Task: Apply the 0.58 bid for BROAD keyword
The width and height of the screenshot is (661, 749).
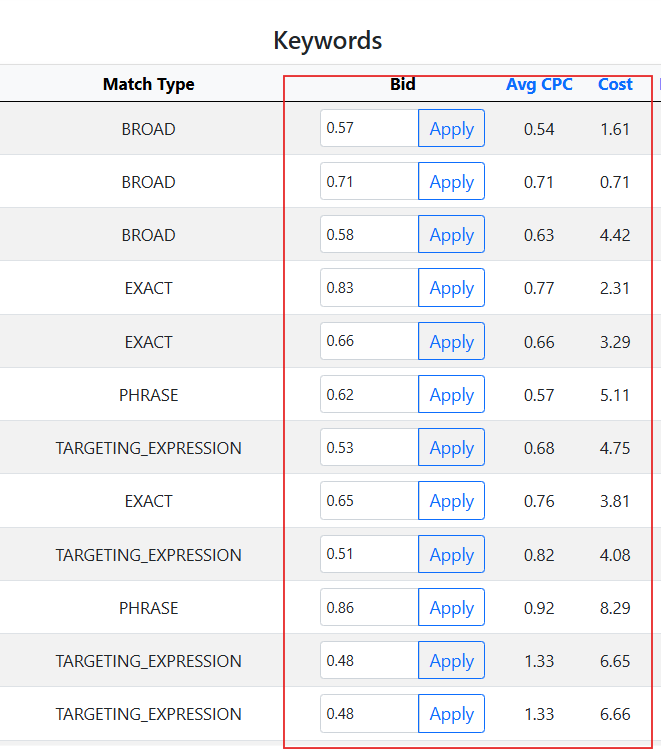Action: [x=451, y=235]
